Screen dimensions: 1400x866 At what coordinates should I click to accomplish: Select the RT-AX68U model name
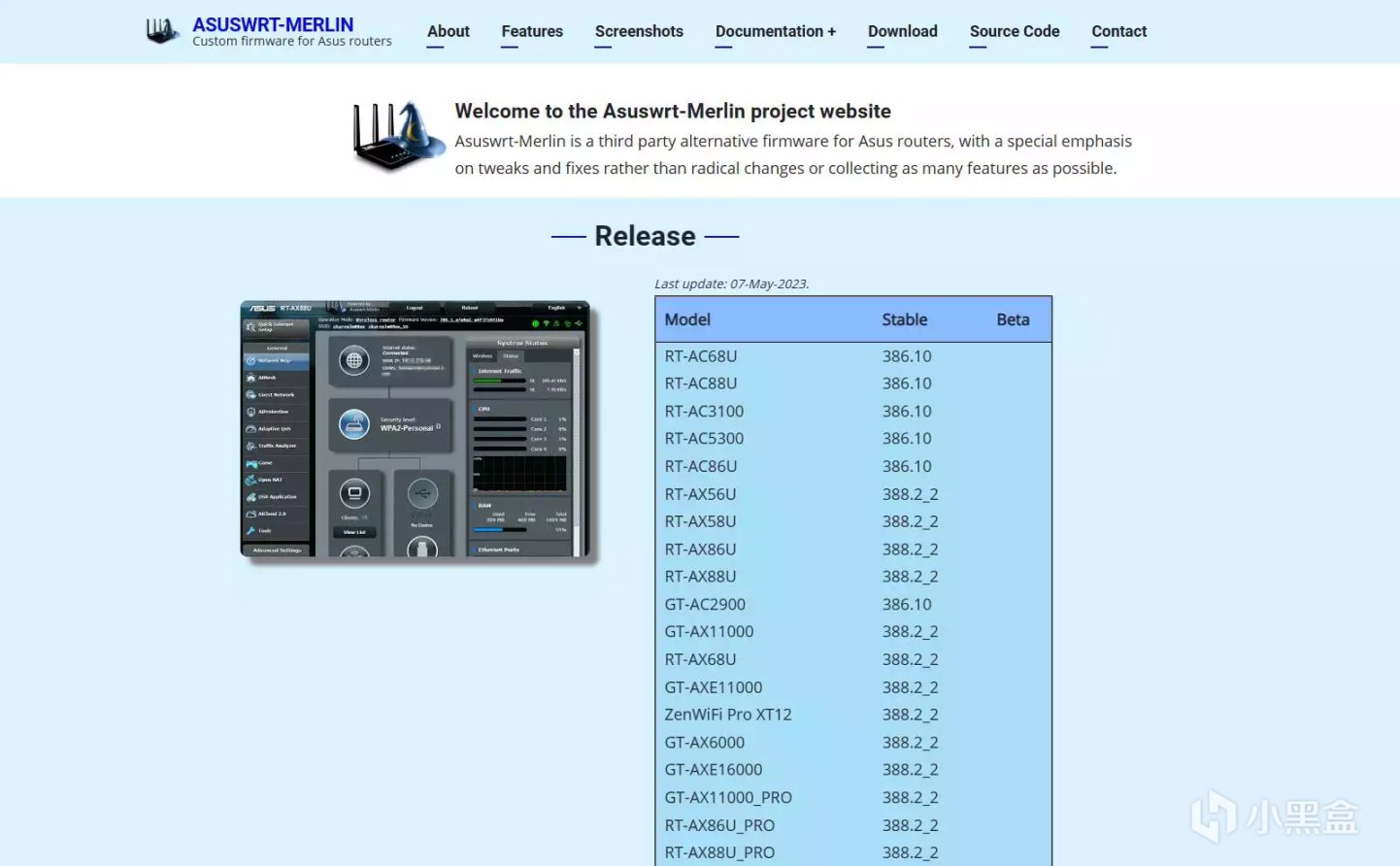(x=700, y=659)
